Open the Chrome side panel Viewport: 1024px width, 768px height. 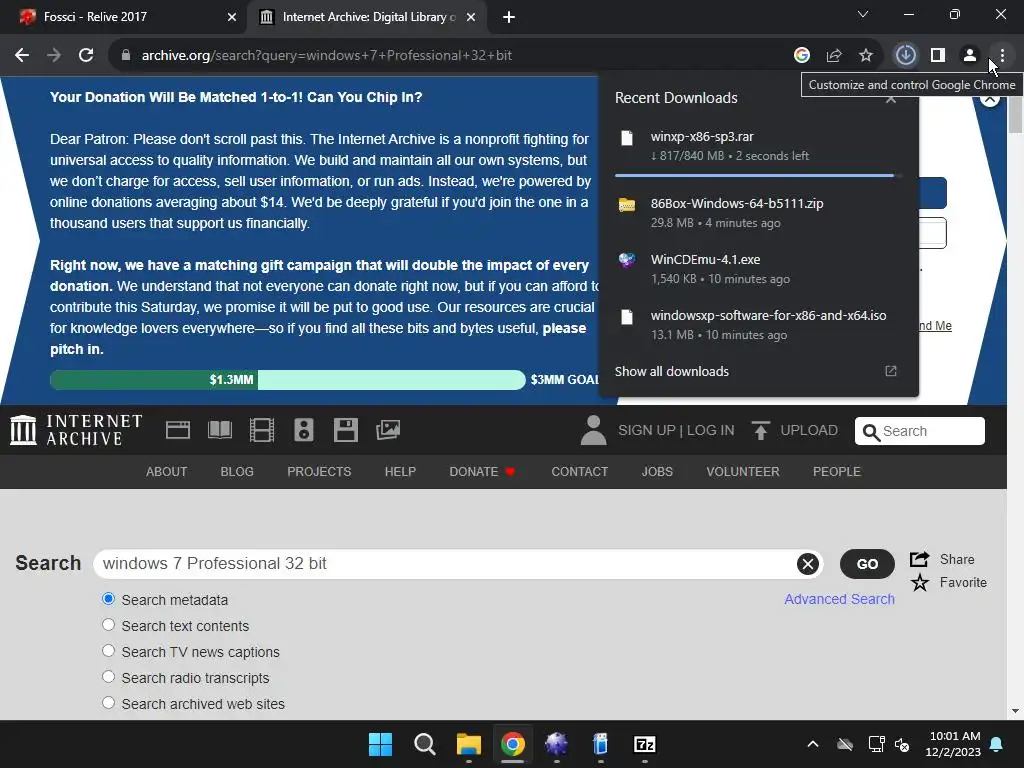(x=938, y=56)
